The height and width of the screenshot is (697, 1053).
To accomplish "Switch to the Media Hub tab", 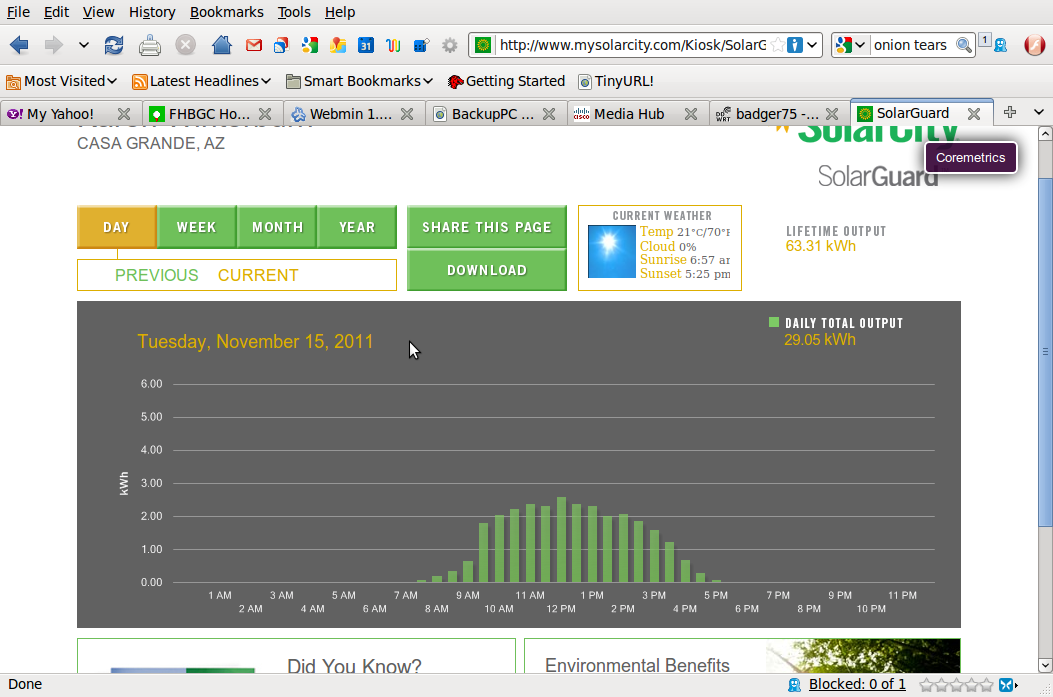I will tap(627, 114).
